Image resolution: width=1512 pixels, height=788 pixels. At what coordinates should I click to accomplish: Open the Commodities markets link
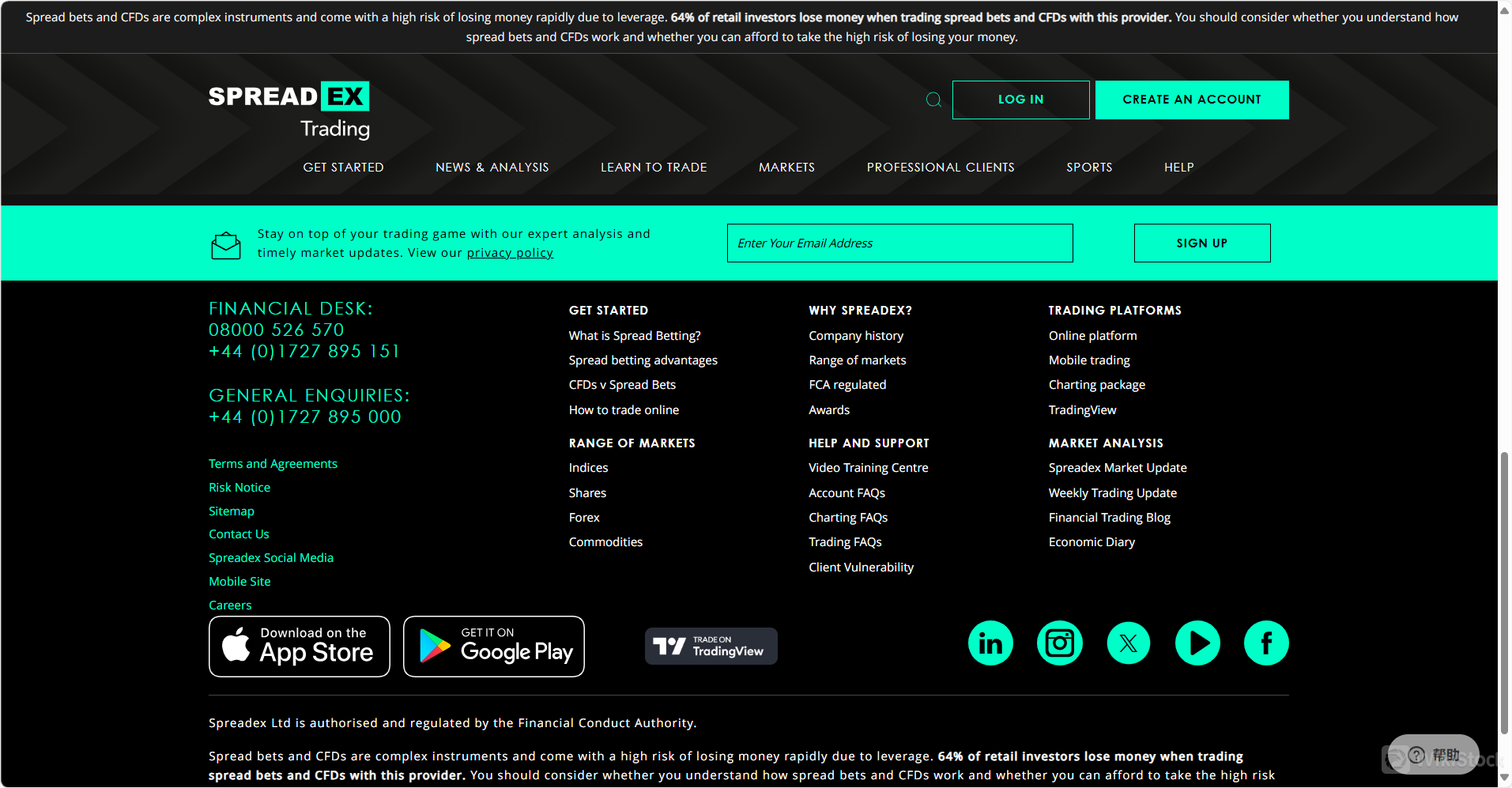tap(605, 542)
